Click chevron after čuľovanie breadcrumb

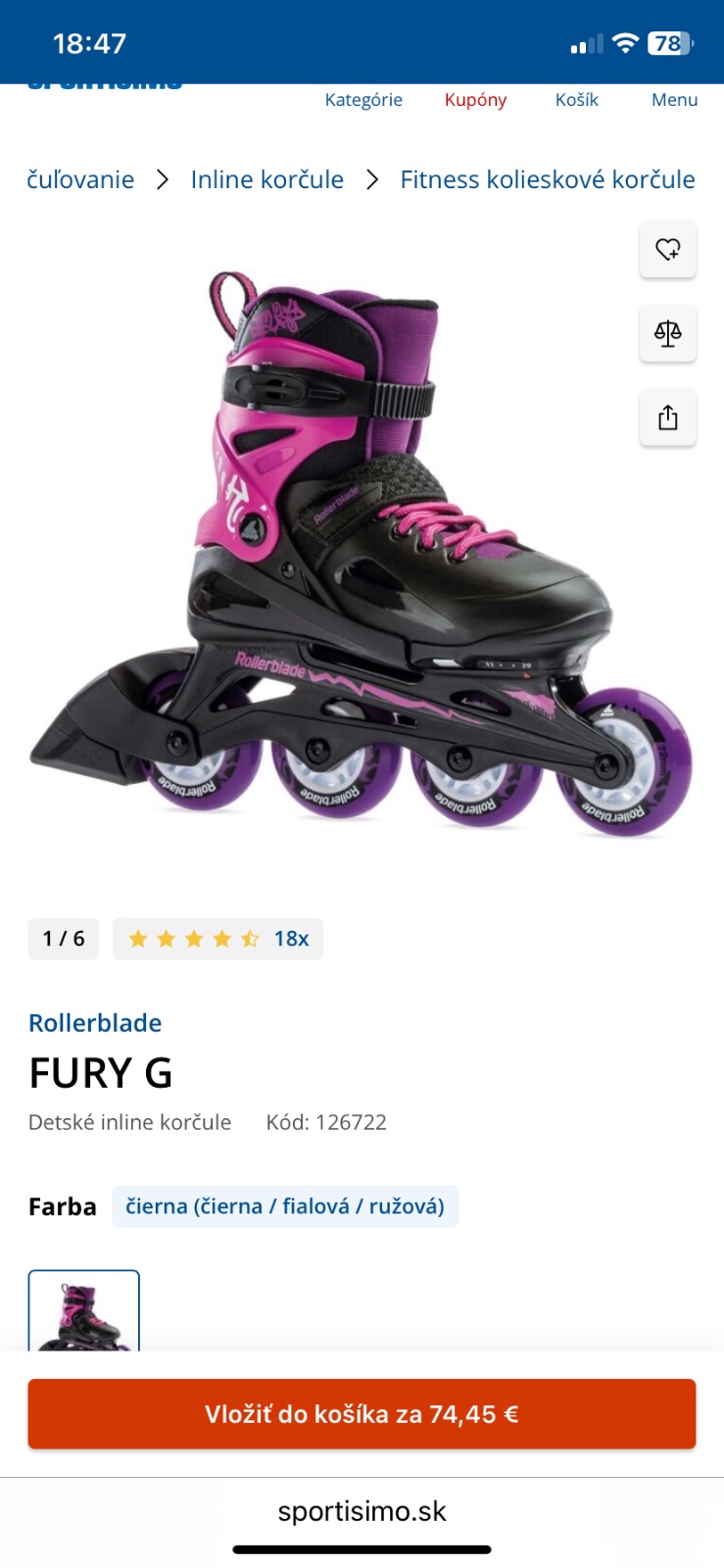(x=163, y=180)
